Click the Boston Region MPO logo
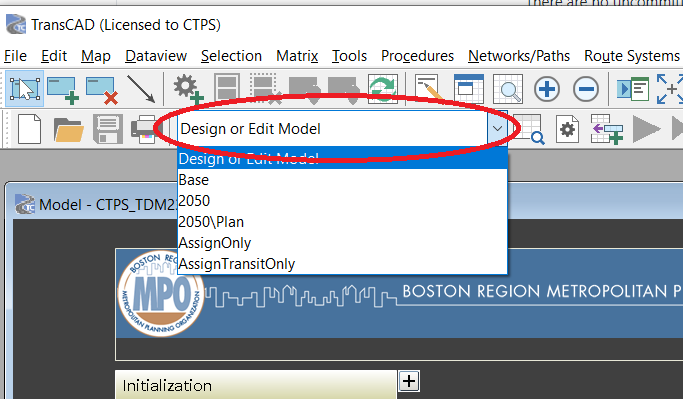The width and height of the screenshot is (683, 399). point(161,294)
